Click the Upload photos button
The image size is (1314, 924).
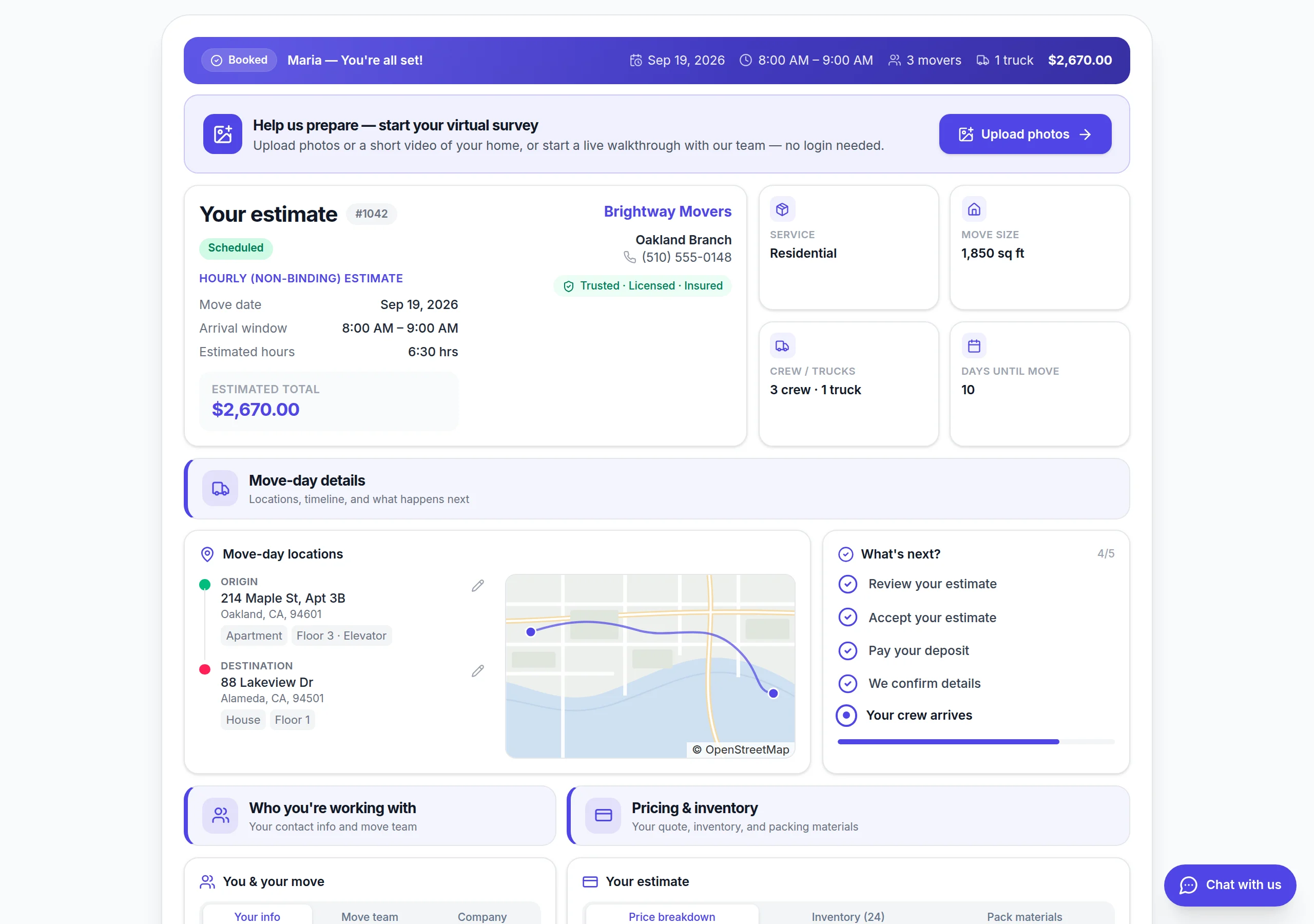pos(1025,134)
